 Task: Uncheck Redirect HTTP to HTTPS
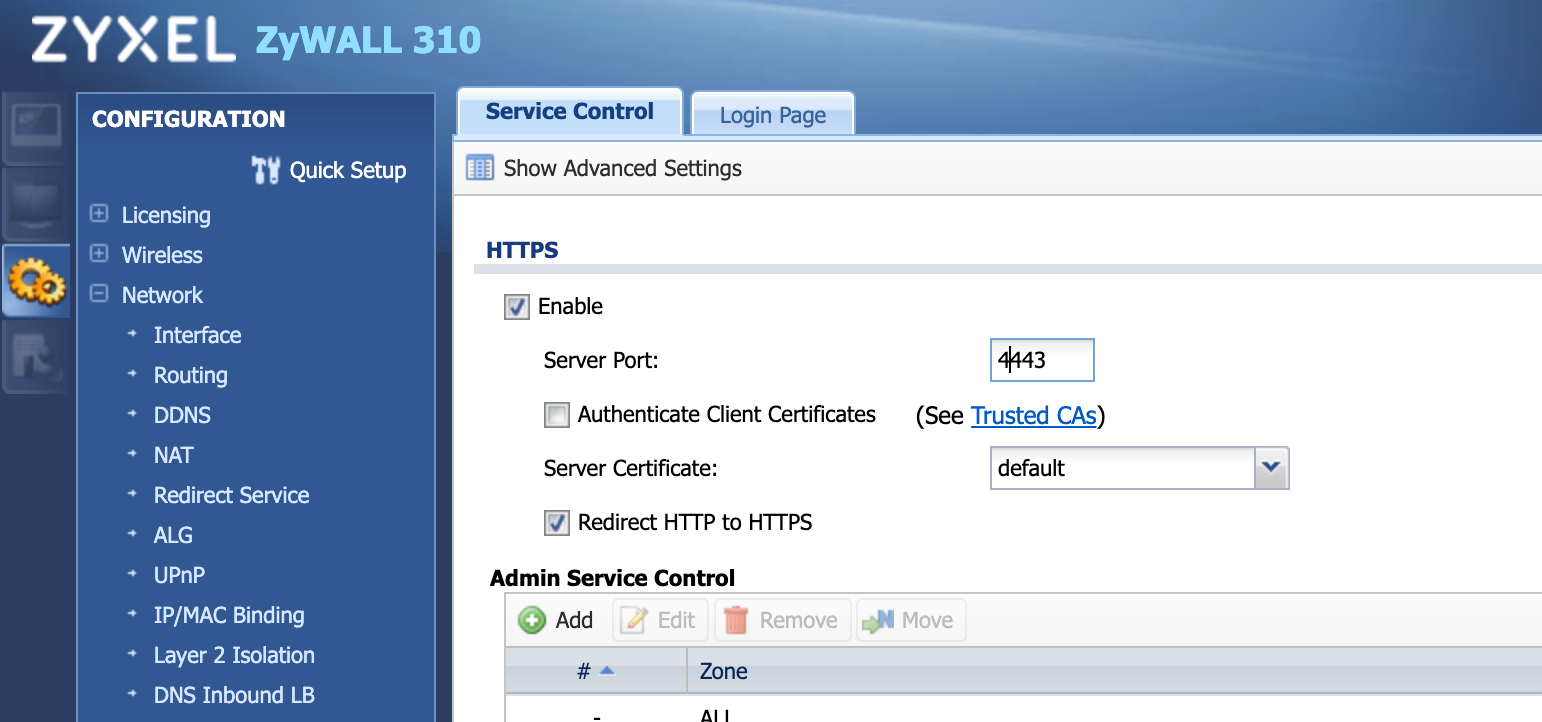(x=556, y=522)
